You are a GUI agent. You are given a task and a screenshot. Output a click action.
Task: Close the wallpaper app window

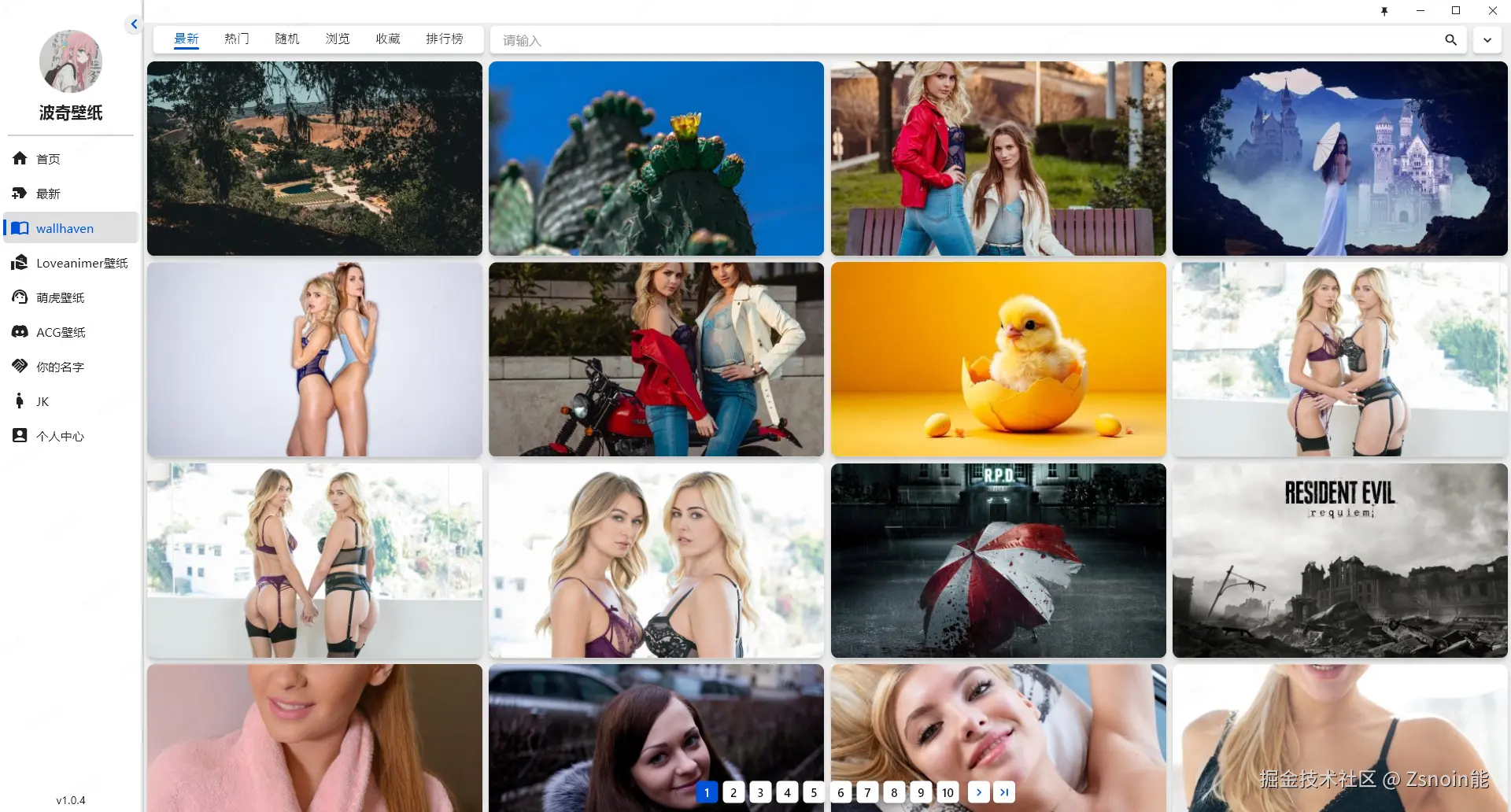[x=1493, y=11]
